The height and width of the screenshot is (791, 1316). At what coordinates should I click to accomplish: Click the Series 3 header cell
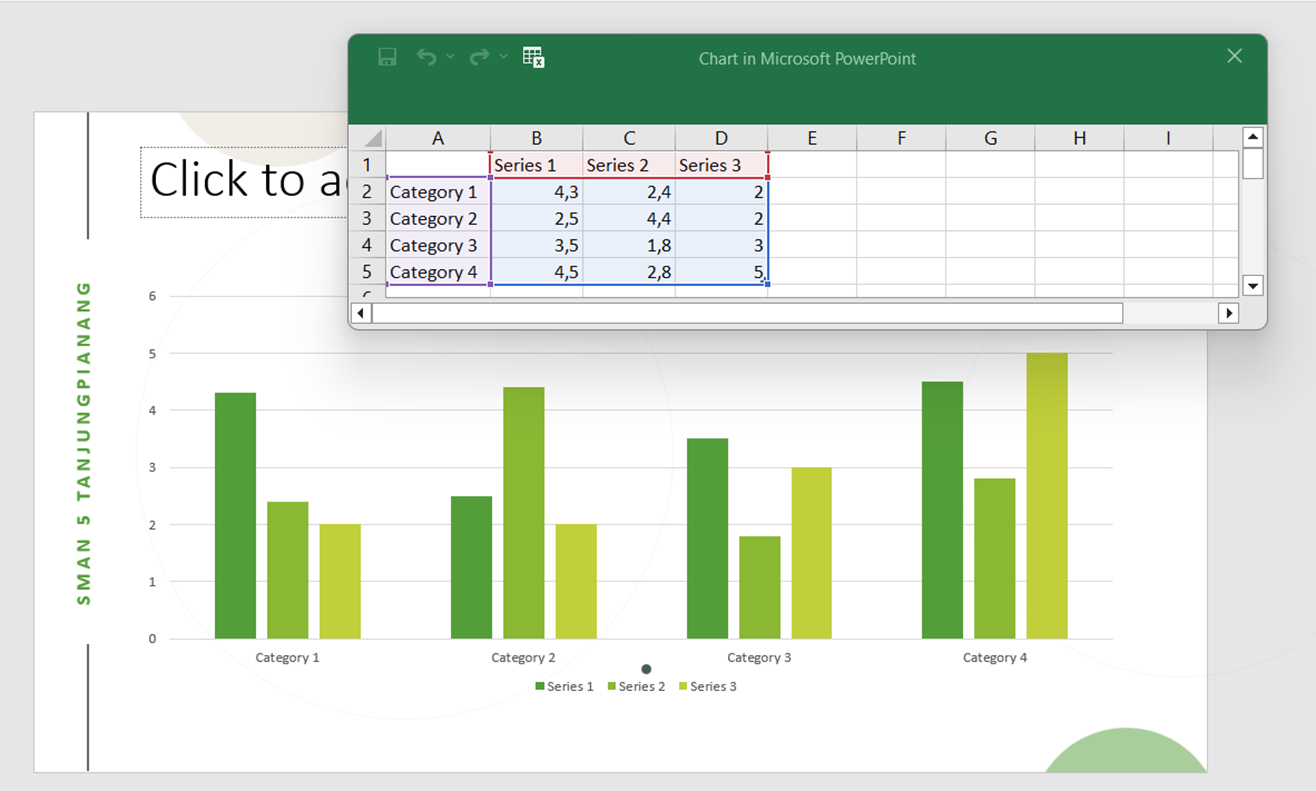tap(721, 165)
